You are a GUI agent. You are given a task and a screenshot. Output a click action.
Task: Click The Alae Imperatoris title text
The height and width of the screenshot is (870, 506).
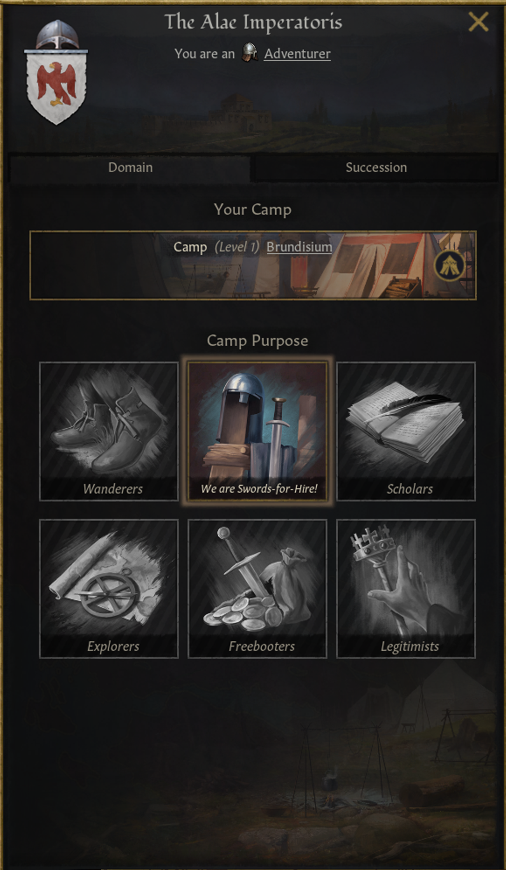click(x=253, y=22)
